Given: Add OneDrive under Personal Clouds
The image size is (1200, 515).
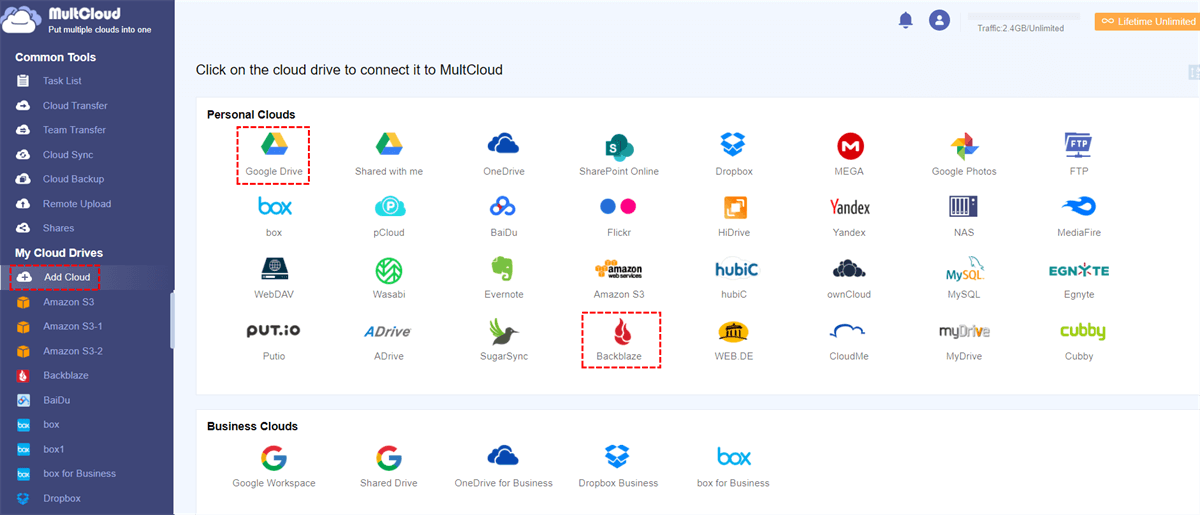Looking at the screenshot, I should (503, 155).
